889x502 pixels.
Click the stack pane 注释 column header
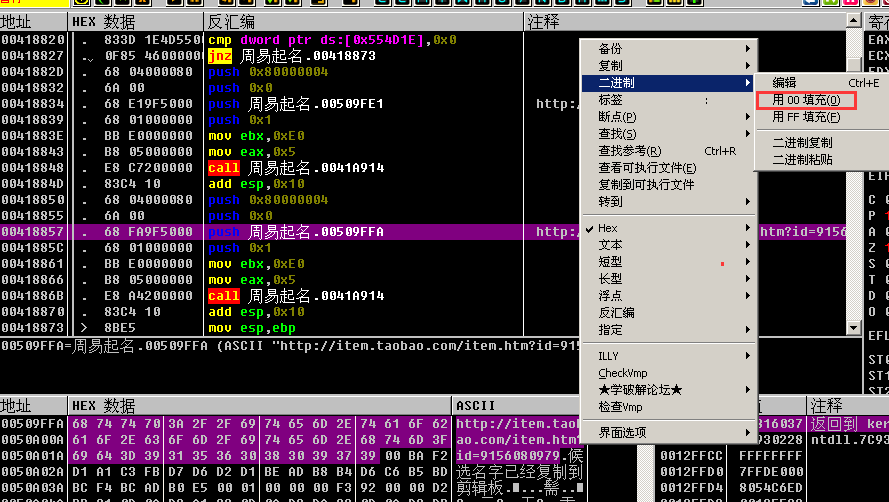coord(848,406)
